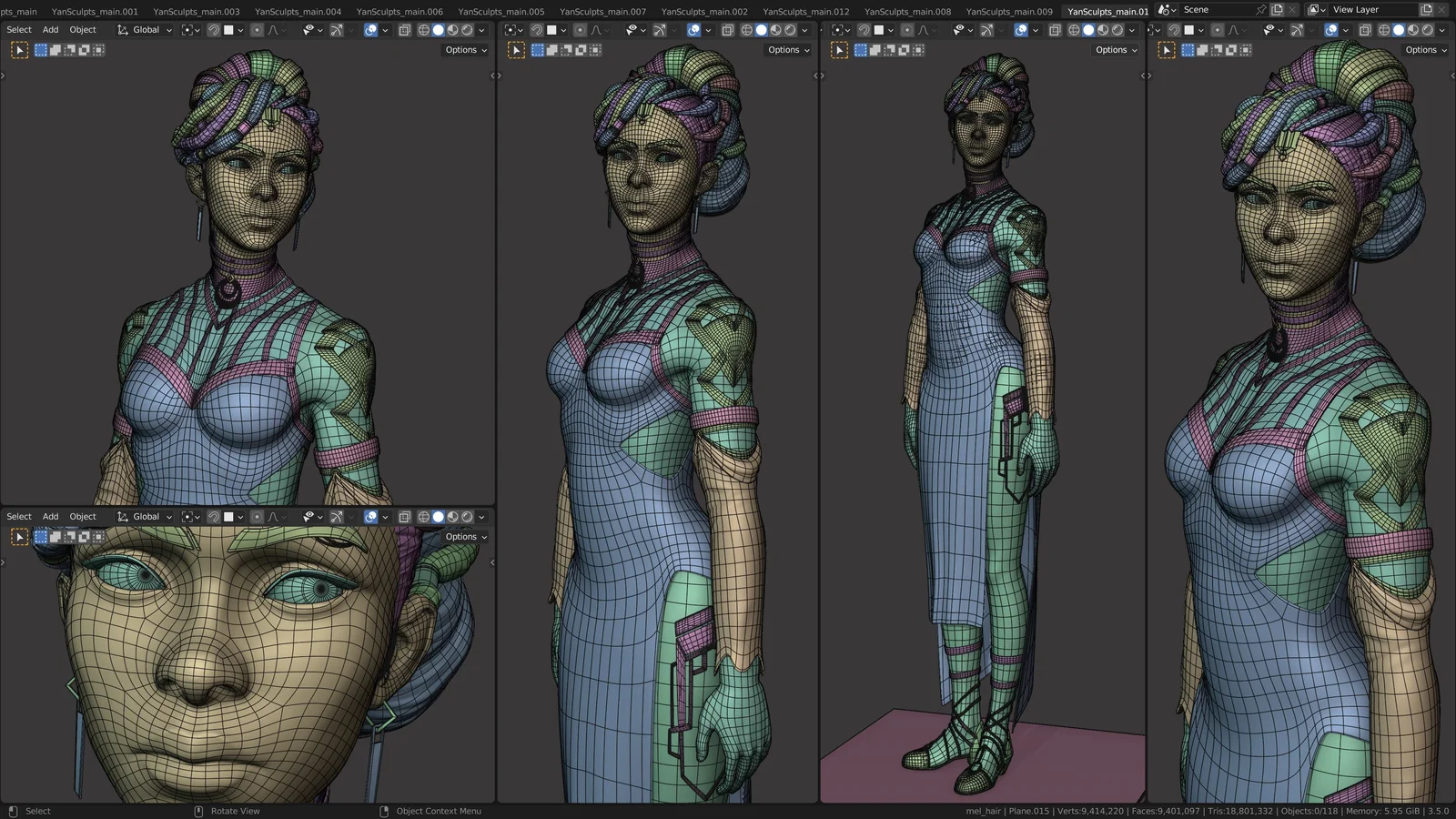Click the white snap target color swatch
Screen dimensions: 1456x819
pos(229,29)
